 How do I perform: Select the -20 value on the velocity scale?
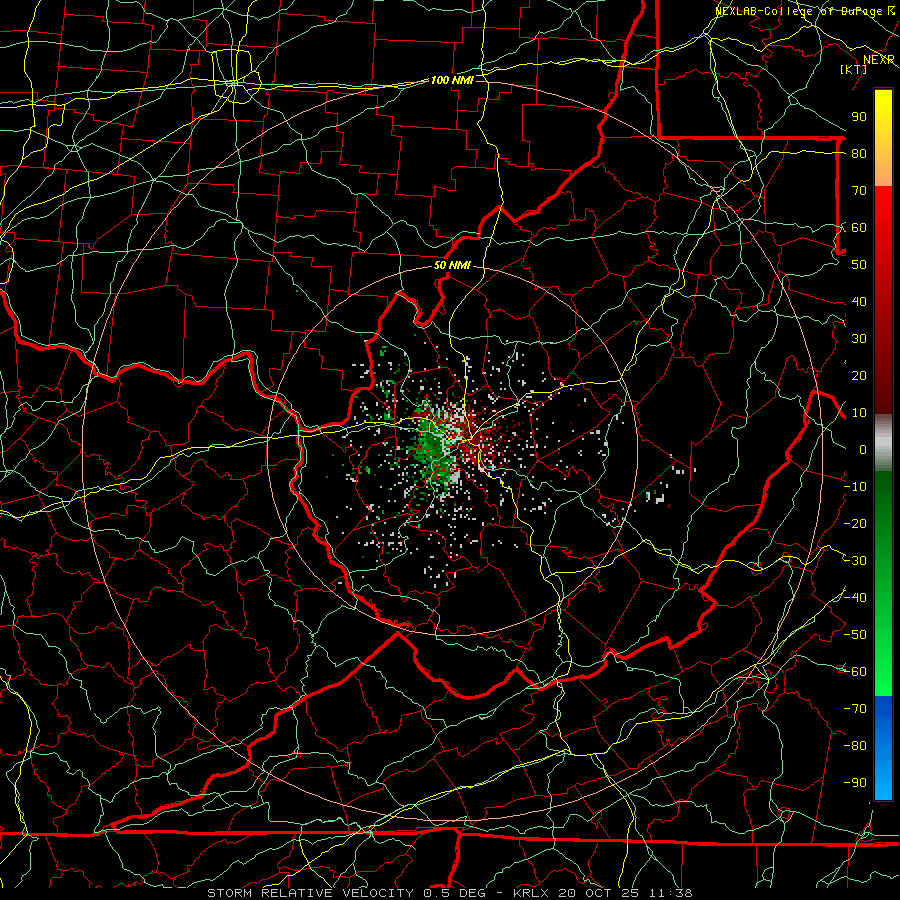[x=855, y=523]
